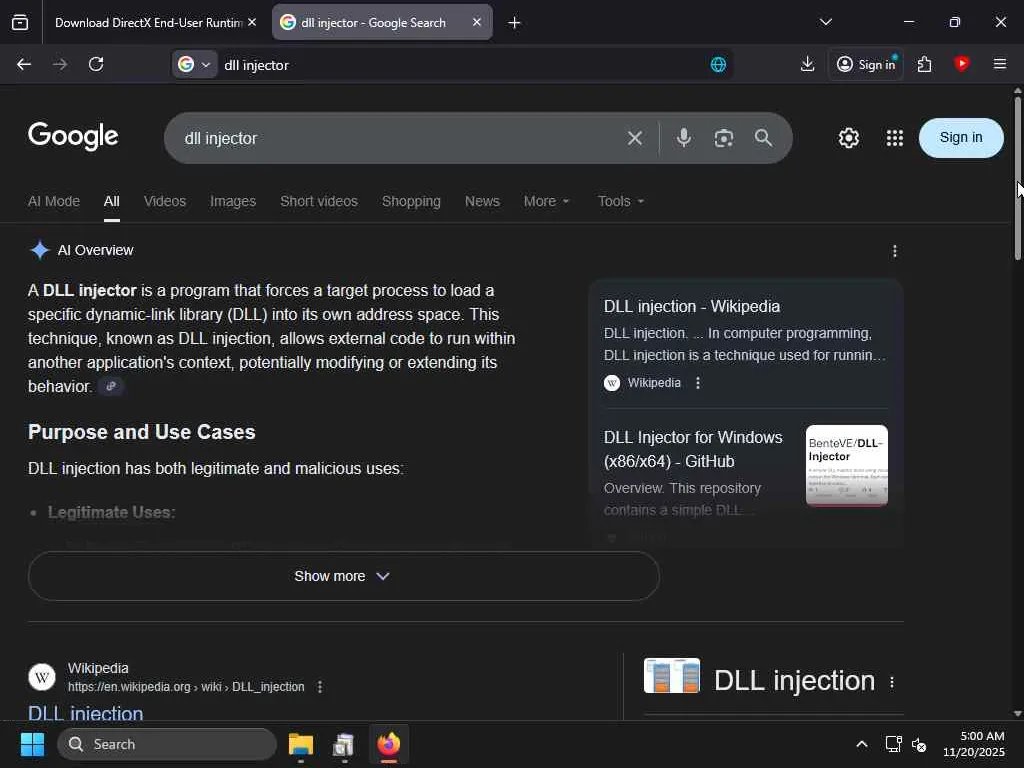Start voice search with microphone
This screenshot has width=1024, height=768.
(x=684, y=138)
